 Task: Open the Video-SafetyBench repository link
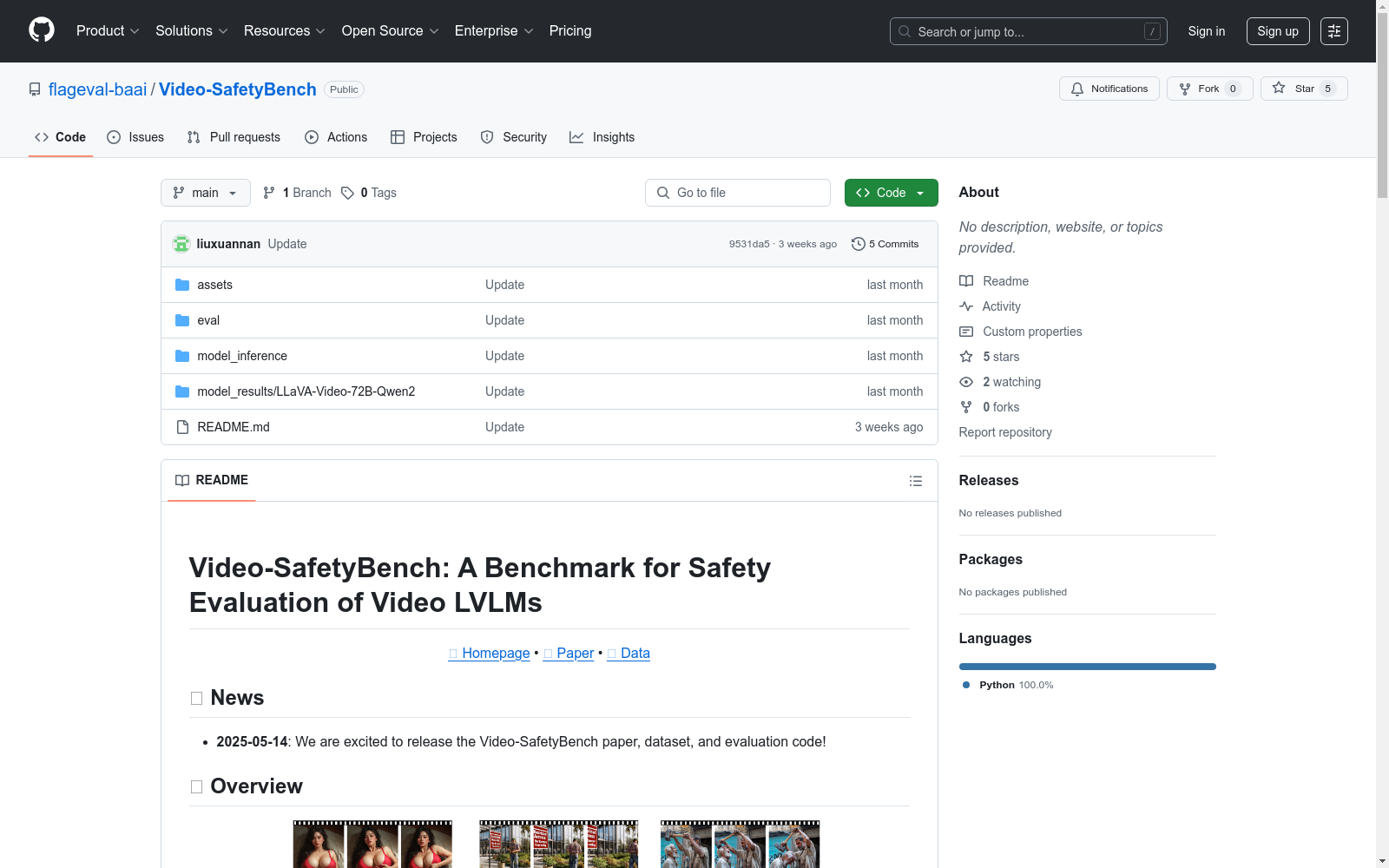coord(238,89)
